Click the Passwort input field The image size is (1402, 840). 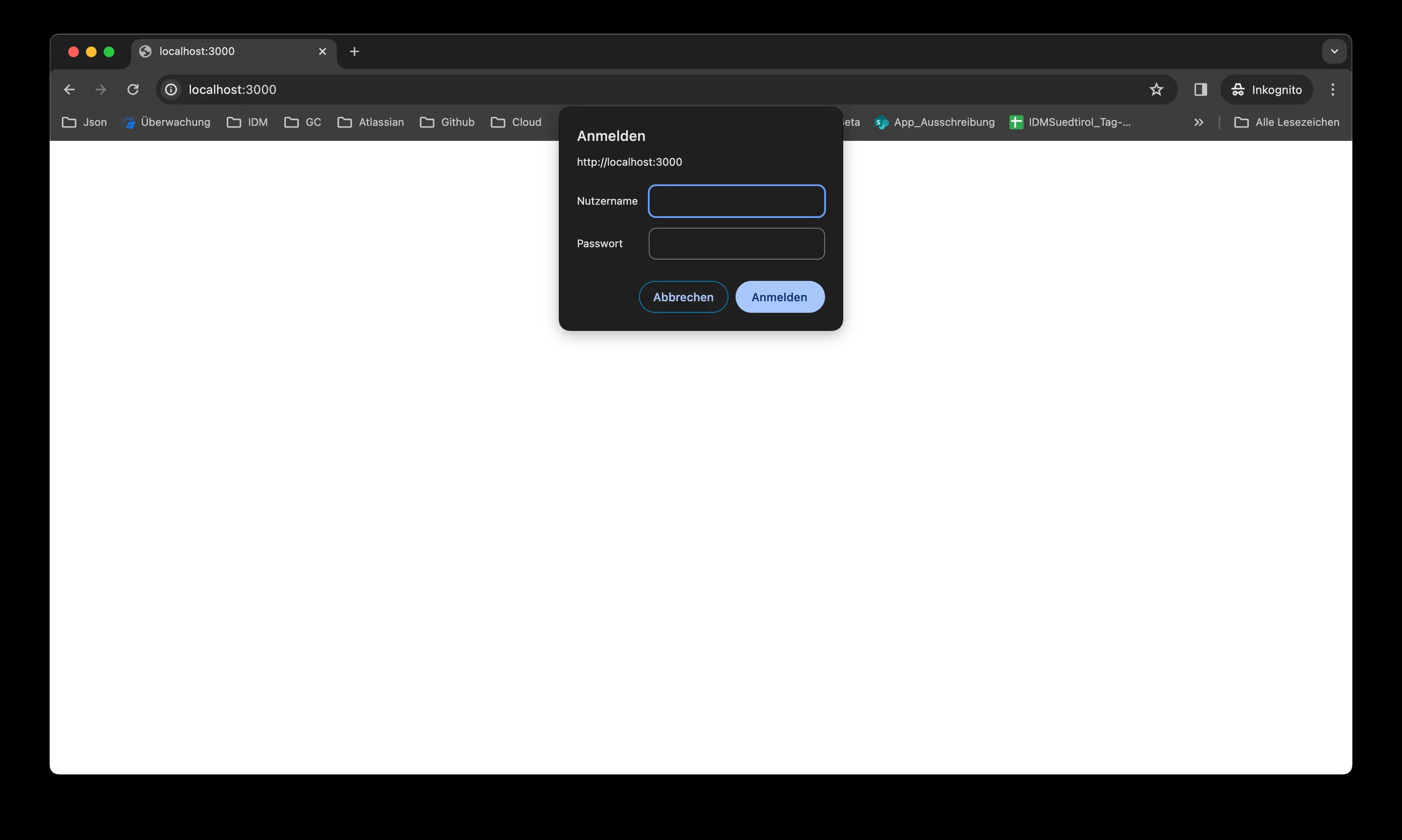(736, 243)
